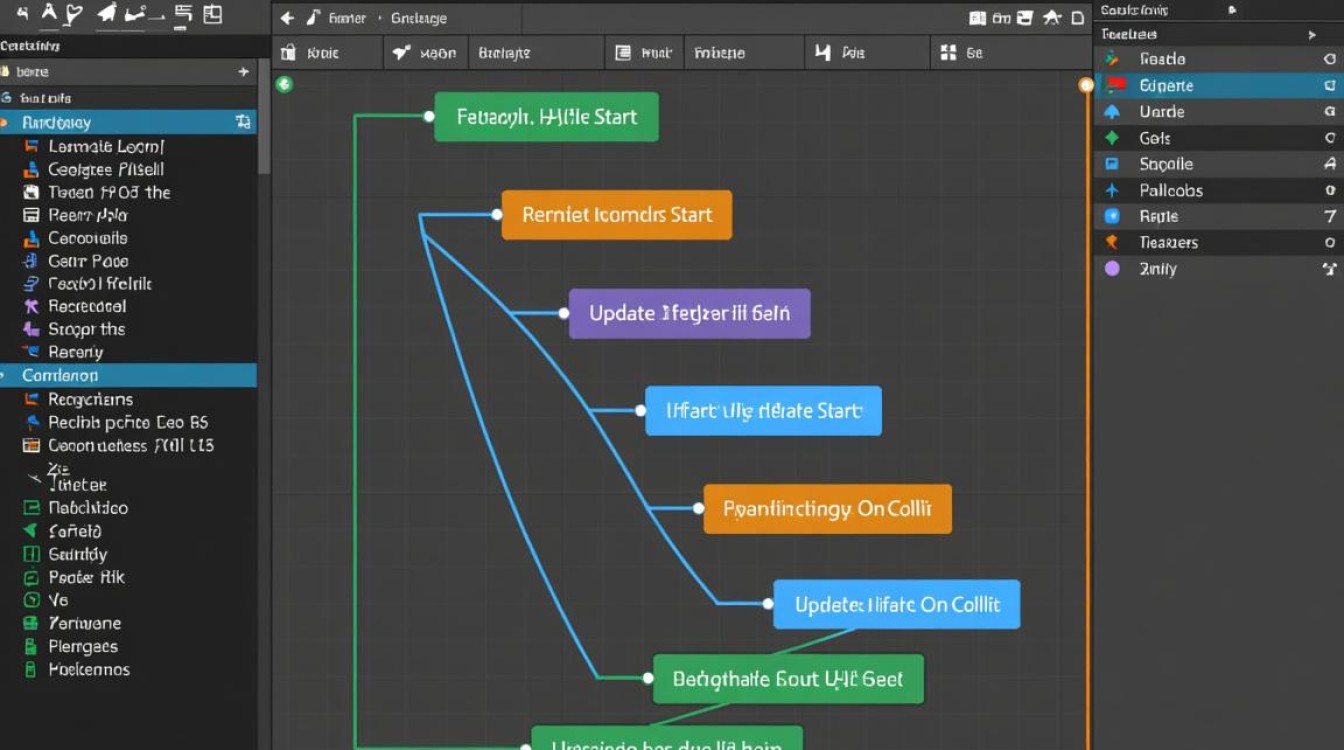Click the four-squares grid icon in the toolbar
This screenshot has height=750, width=1344.
(x=945, y=53)
